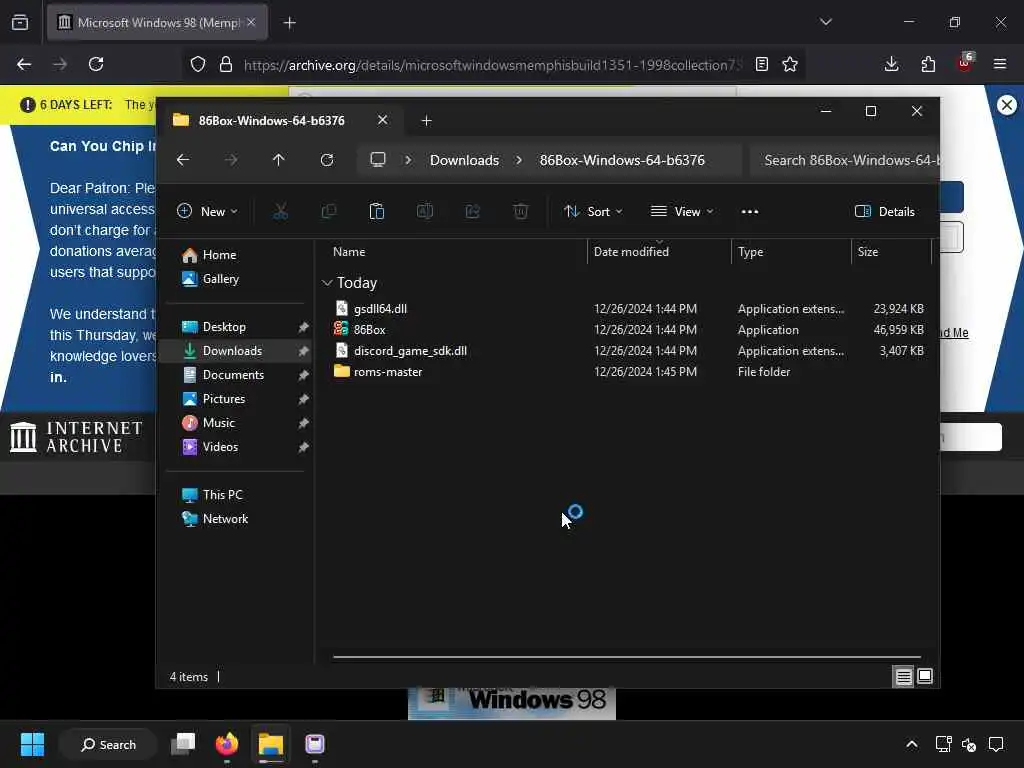Screen dimensions: 1024x768
Task: Open Task View on taskbar
Action: pos(183,744)
